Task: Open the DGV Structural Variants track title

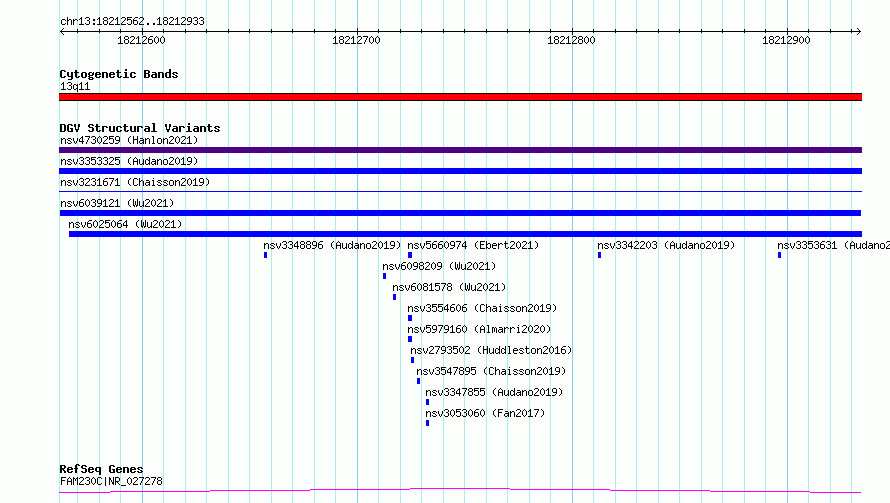Action: [140, 128]
